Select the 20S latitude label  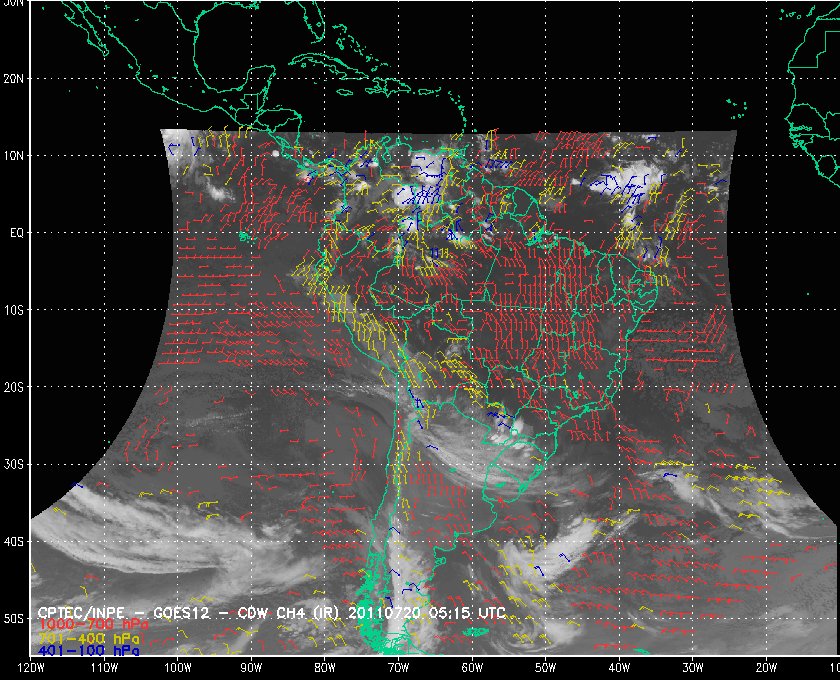[x=13, y=387]
